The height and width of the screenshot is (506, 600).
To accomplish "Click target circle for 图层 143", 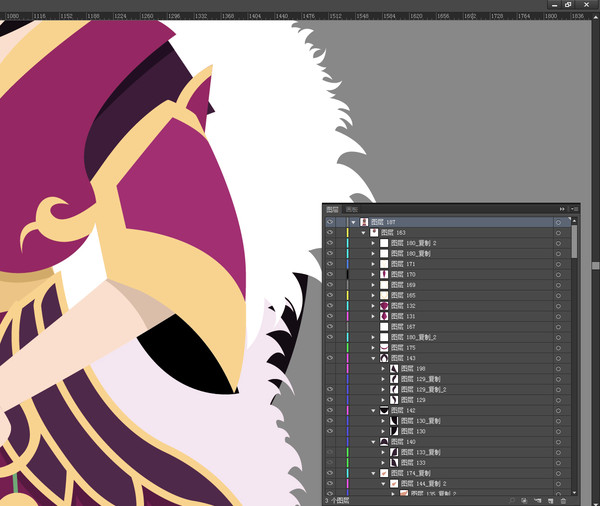I will [558, 358].
